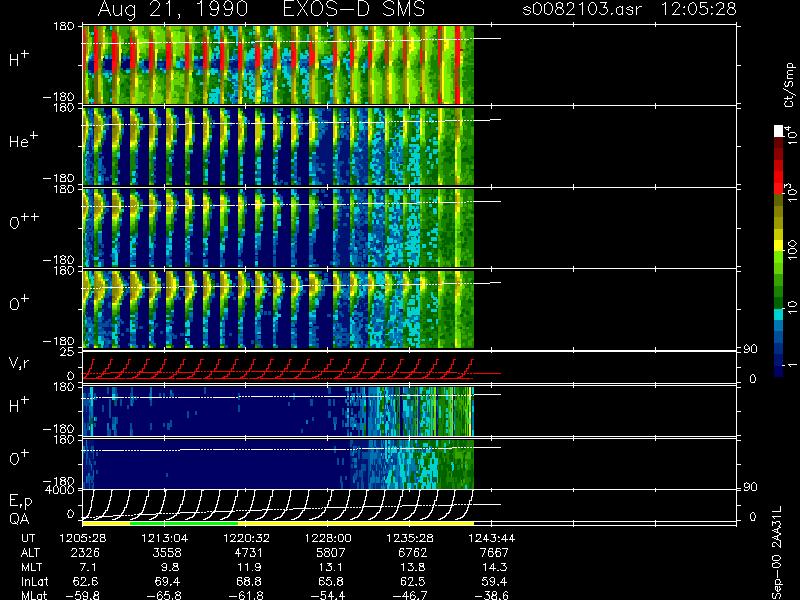Pick the cyan colorbar segment near 10
This screenshot has height=600, width=800.
779,314
